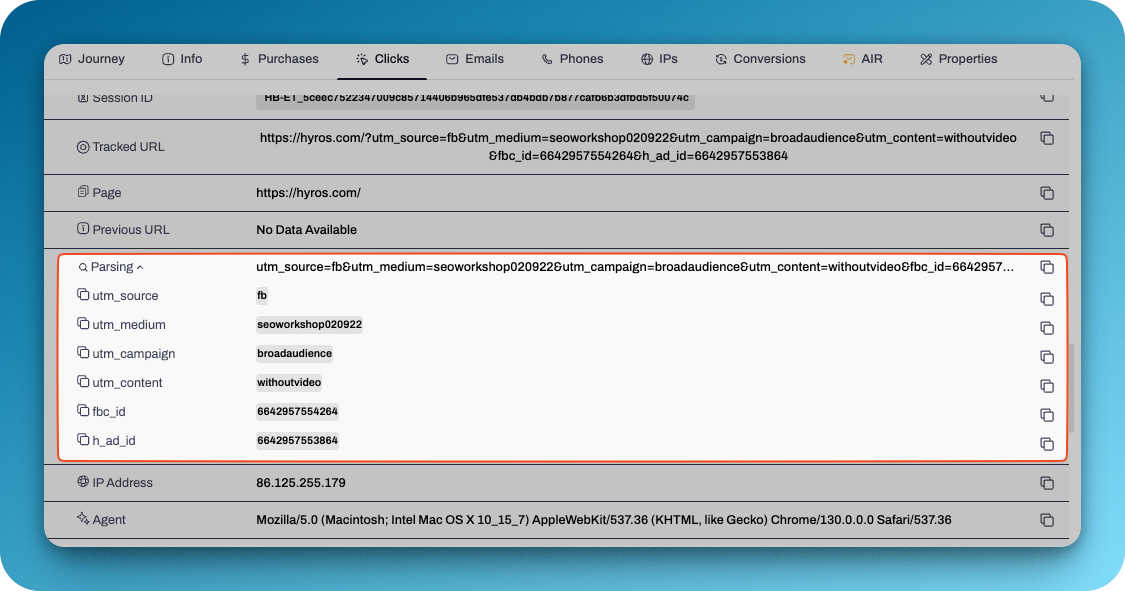1125x591 pixels.
Task: Switch to the Purchases tab
Action: [279, 59]
